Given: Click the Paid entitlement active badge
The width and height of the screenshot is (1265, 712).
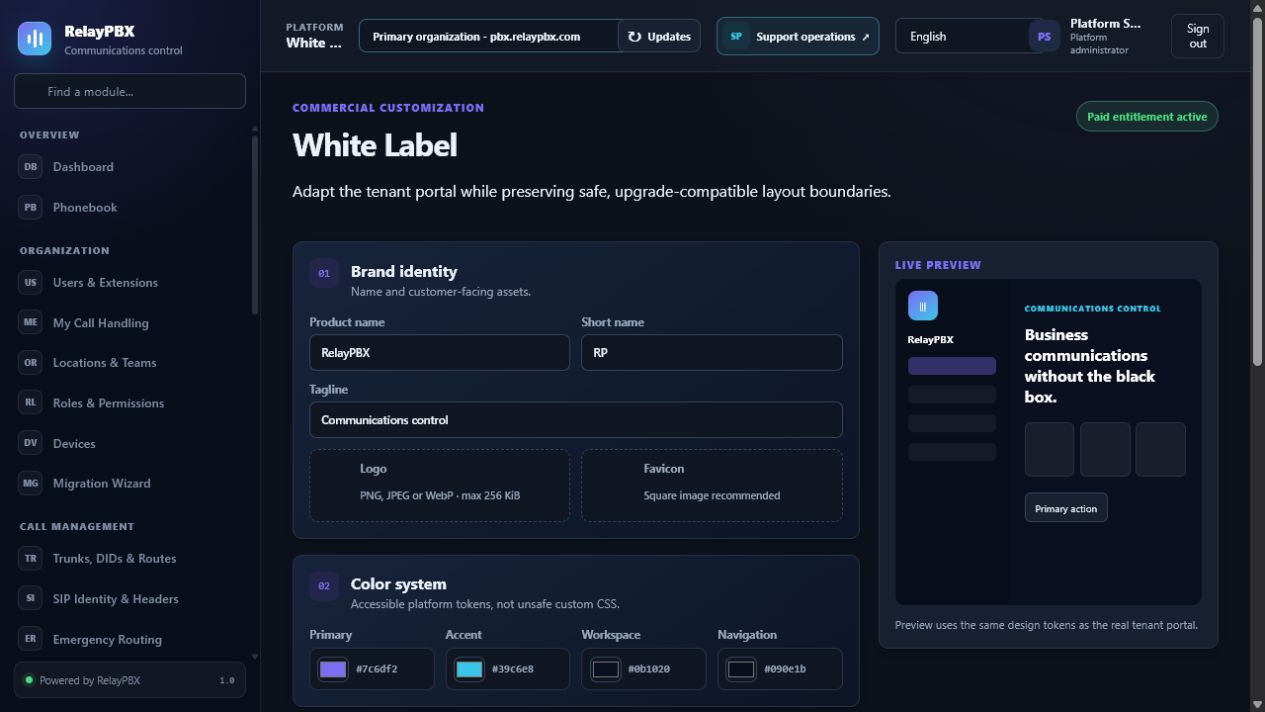Looking at the screenshot, I should coord(1147,116).
